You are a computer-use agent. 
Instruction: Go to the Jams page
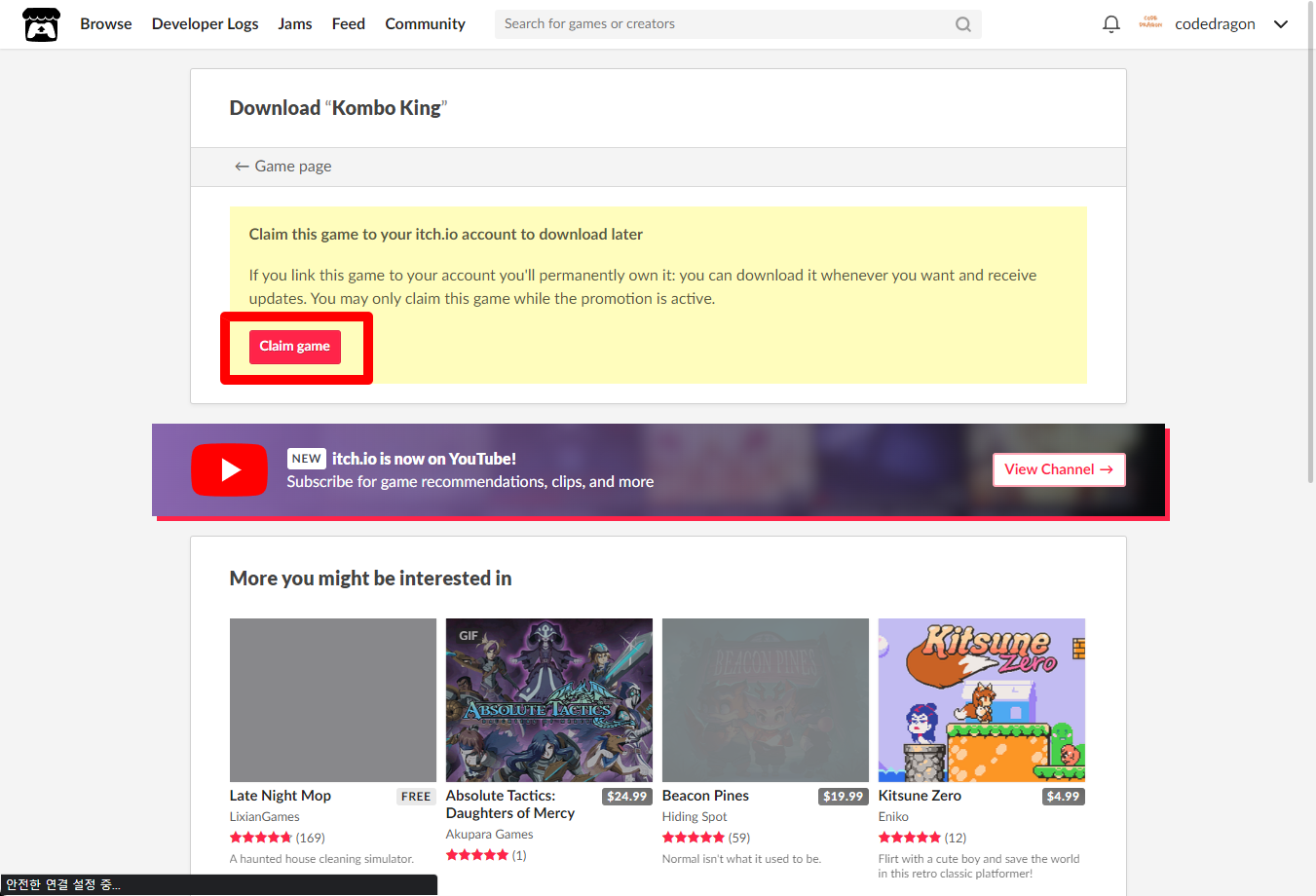click(x=295, y=24)
